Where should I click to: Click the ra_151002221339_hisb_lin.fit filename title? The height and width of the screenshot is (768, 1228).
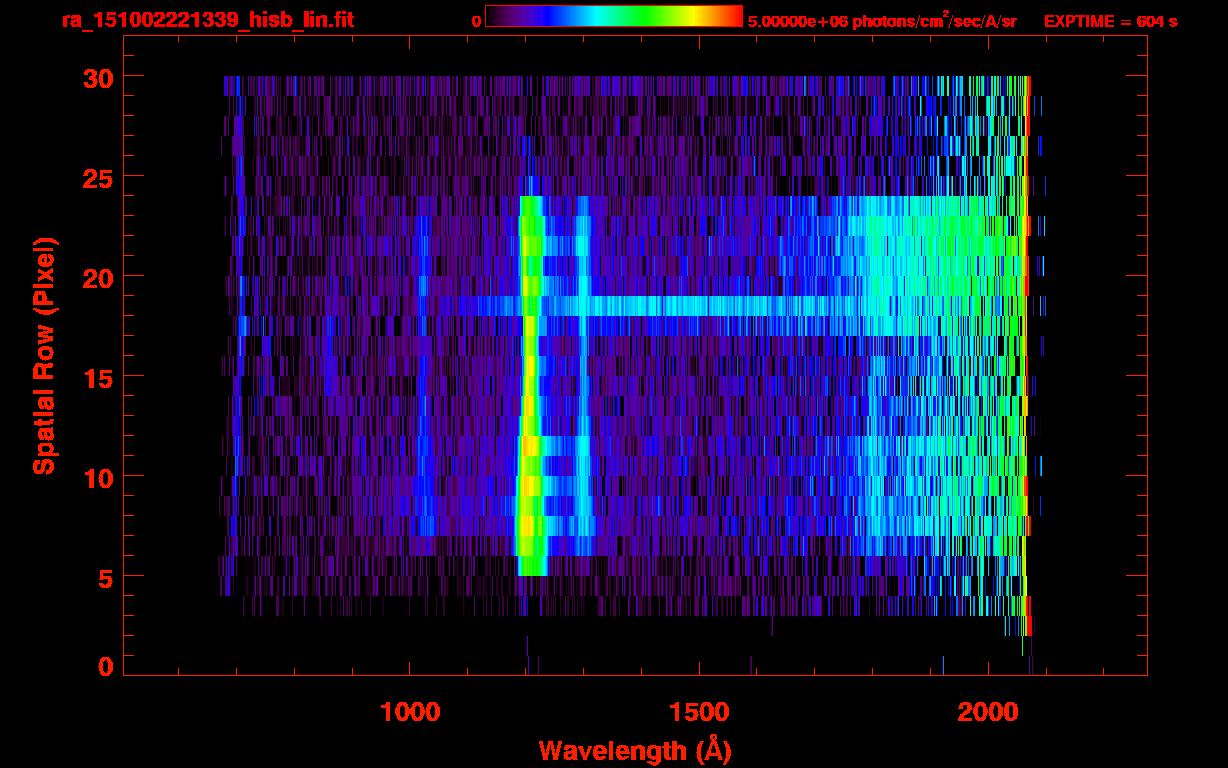point(207,20)
